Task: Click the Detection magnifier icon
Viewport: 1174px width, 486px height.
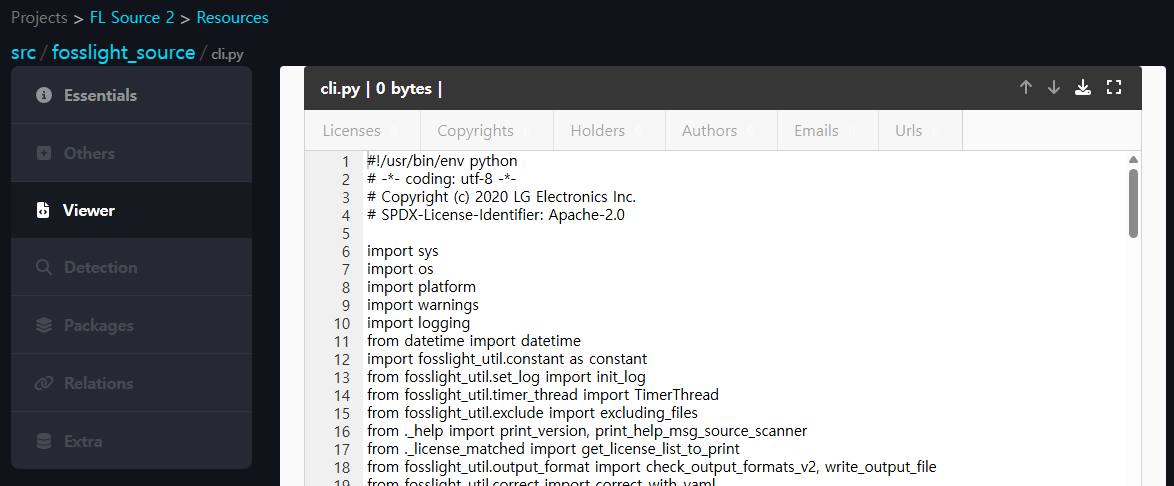Action: [x=44, y=267]
